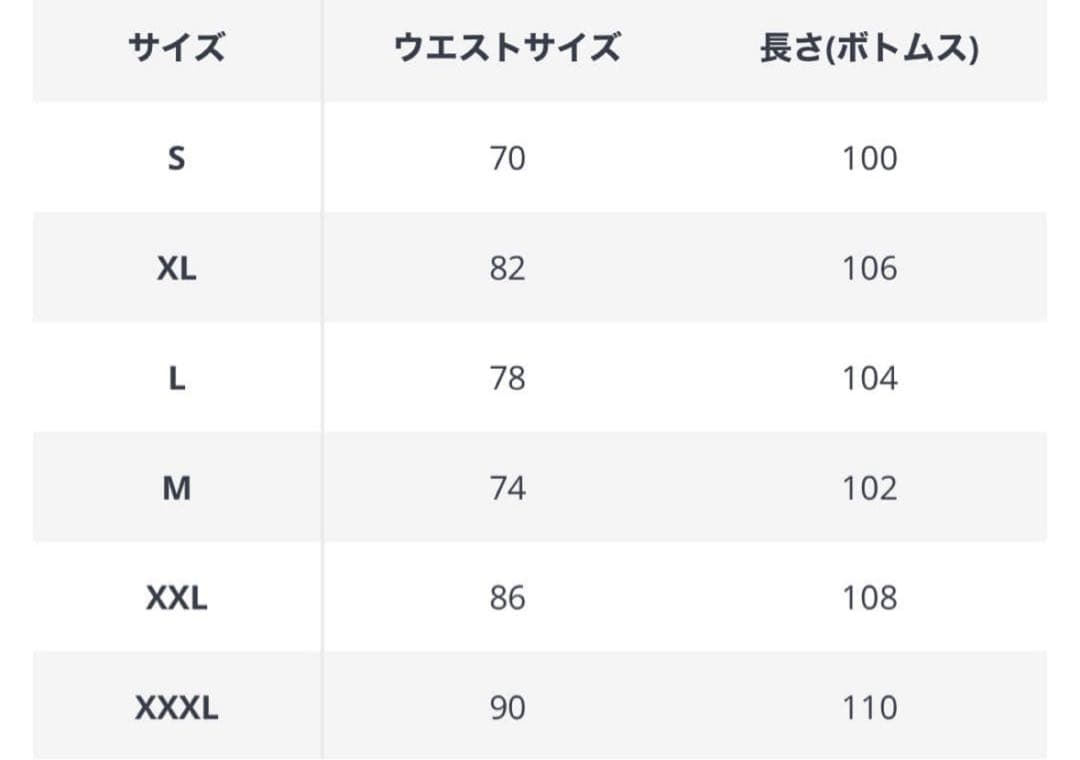Select the XXXL size row label
This screenshot has height=760, width=1080.
tap(176, 708)
